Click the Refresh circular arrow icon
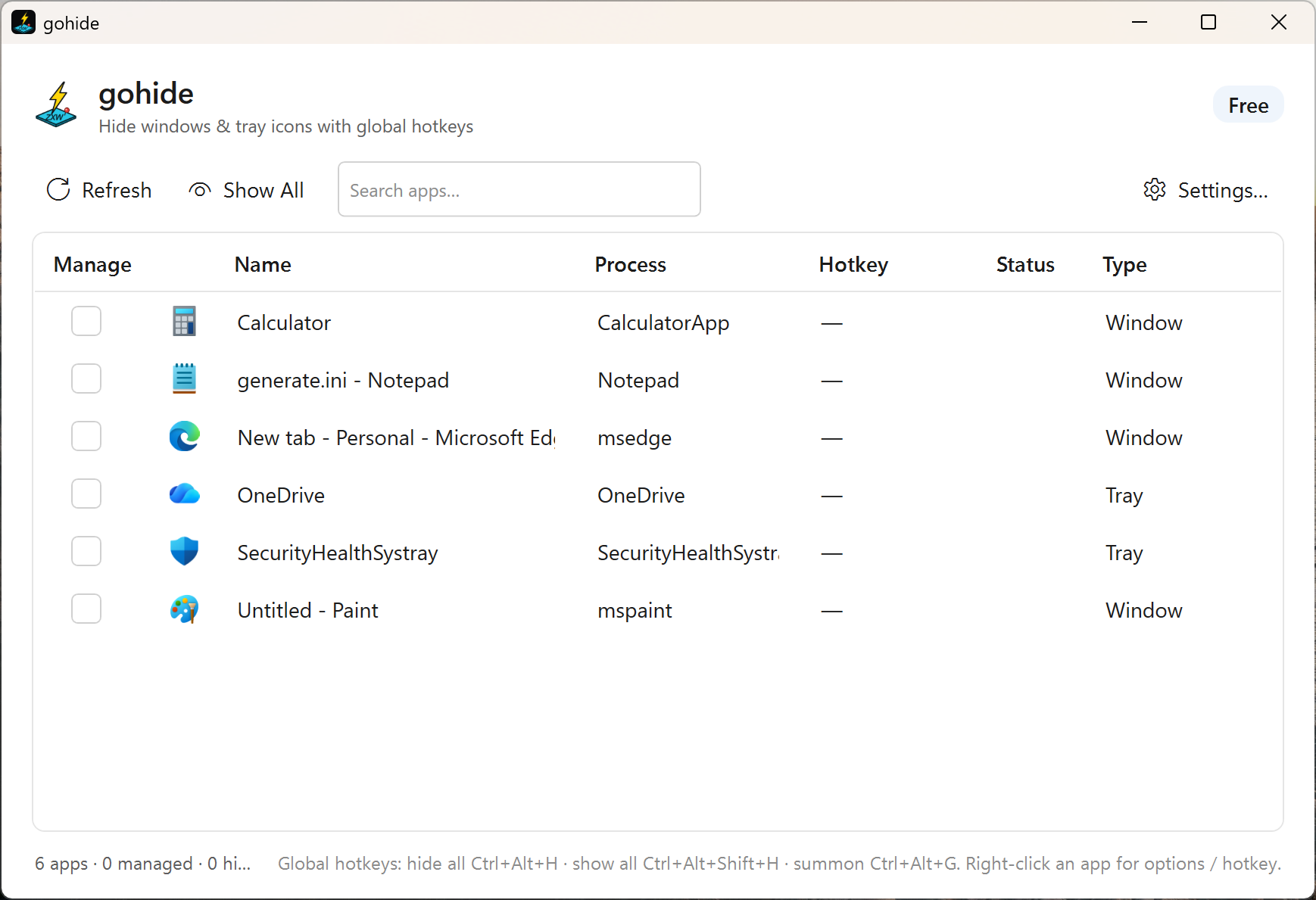 pyautogui.click(x=58, y=189)
